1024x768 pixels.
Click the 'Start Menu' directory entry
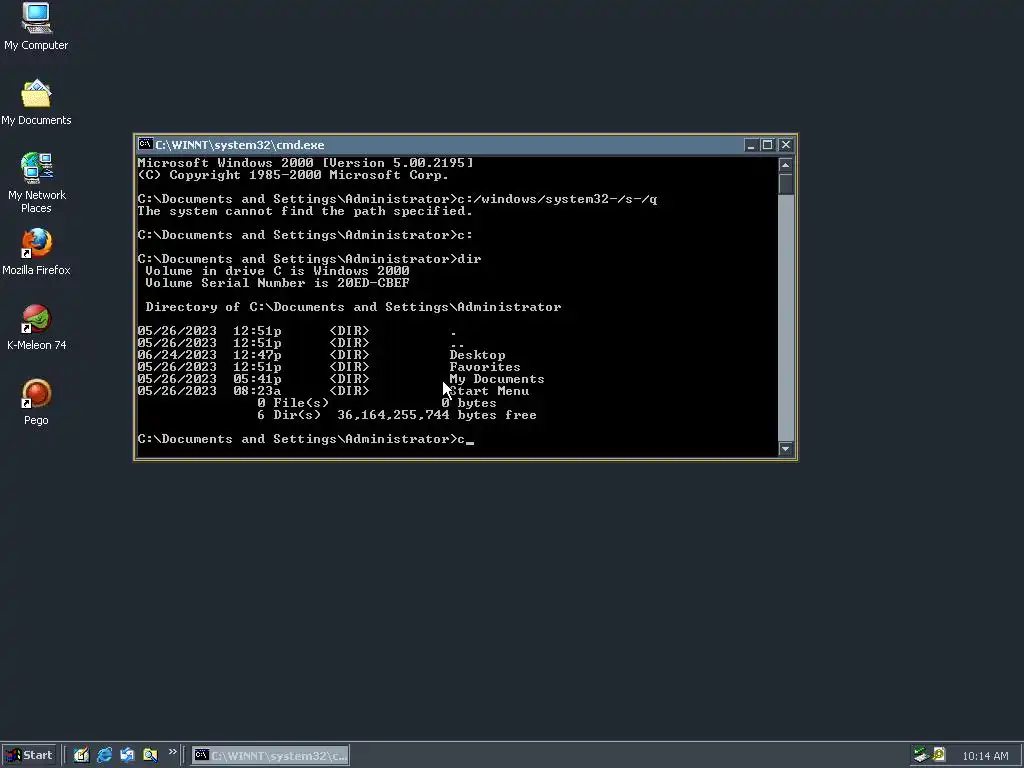[489, 391]
